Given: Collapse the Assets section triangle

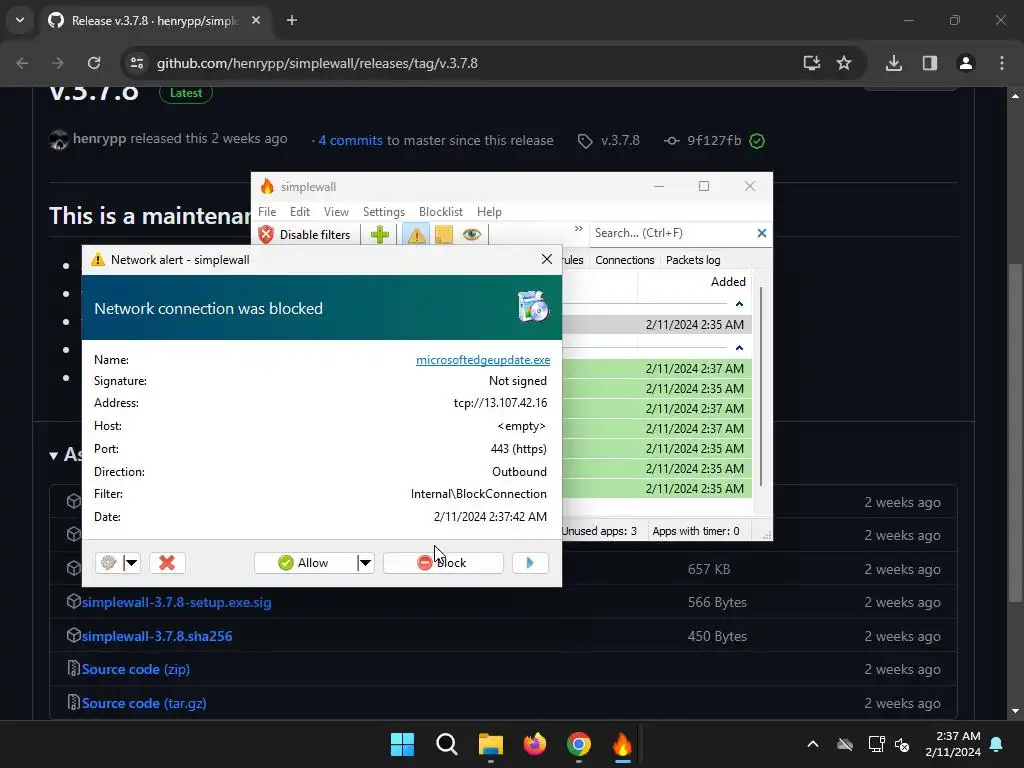Looking at the screenshot, I should coord(54,455).
